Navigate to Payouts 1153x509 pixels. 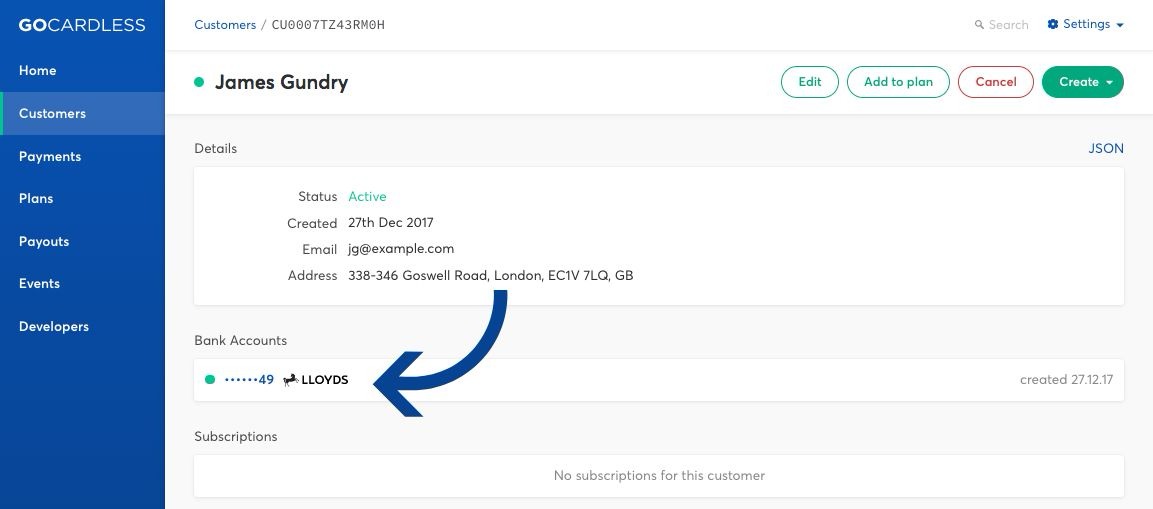[44, 241]
